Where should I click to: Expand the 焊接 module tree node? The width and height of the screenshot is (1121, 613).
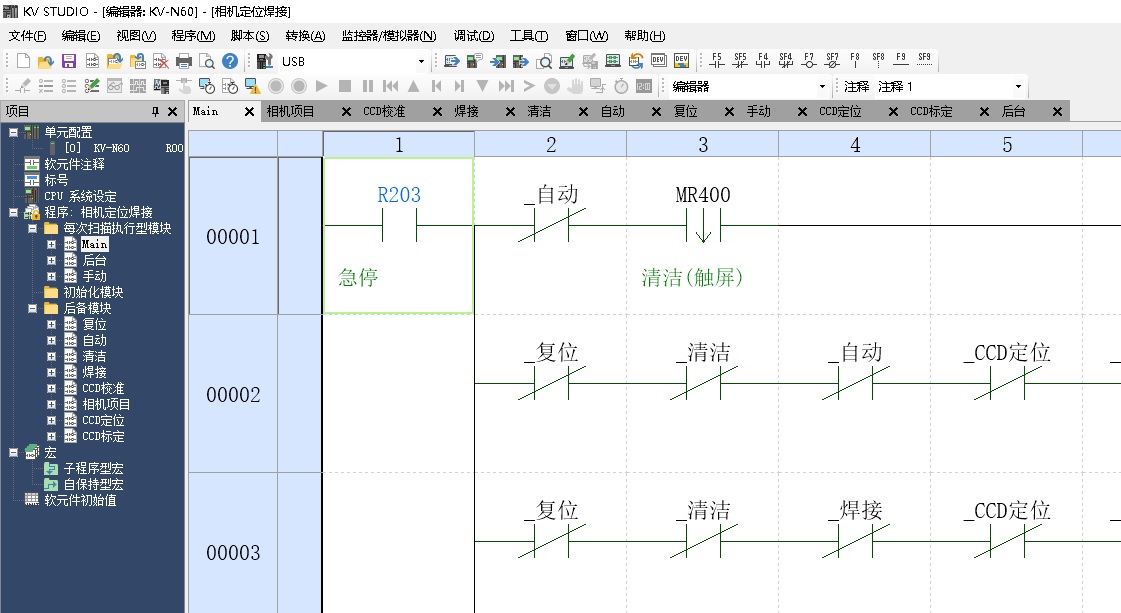coord(52,373)
